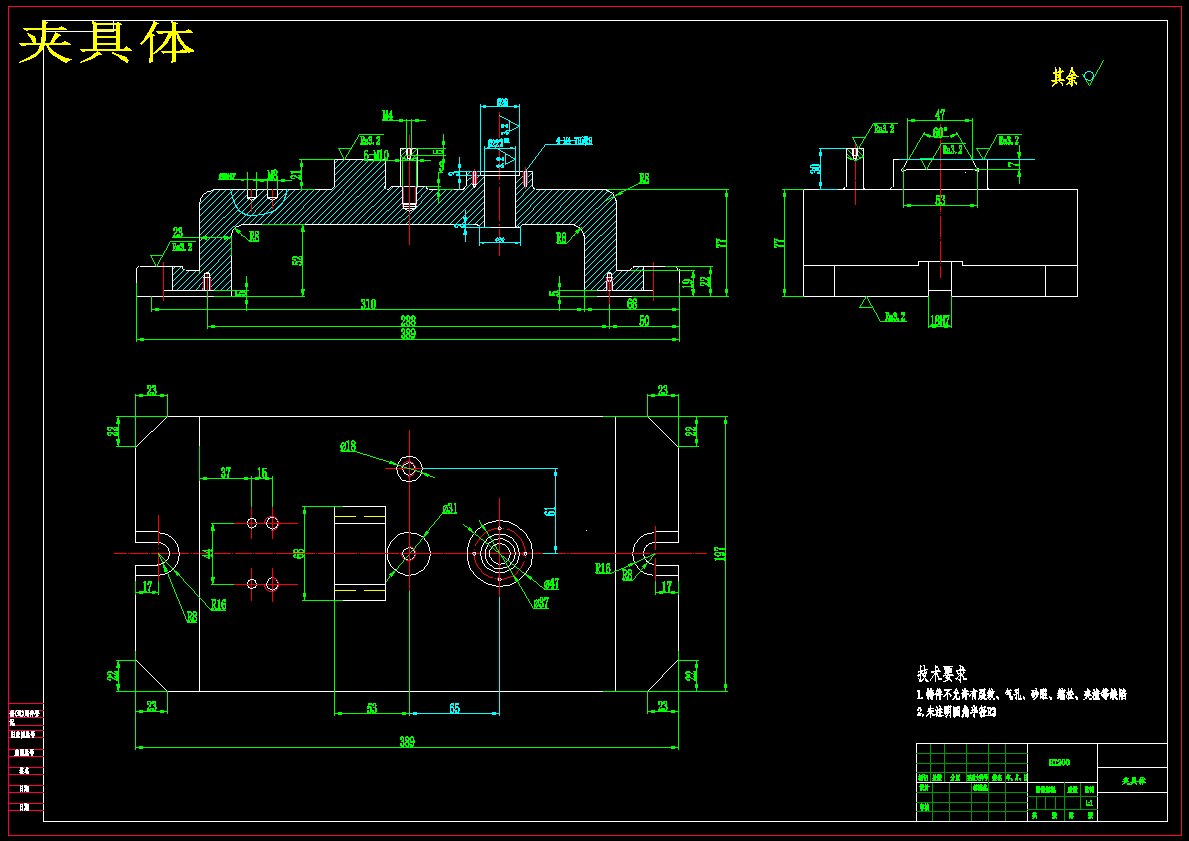Select the 6-M10 thread callout

point(376,155)
